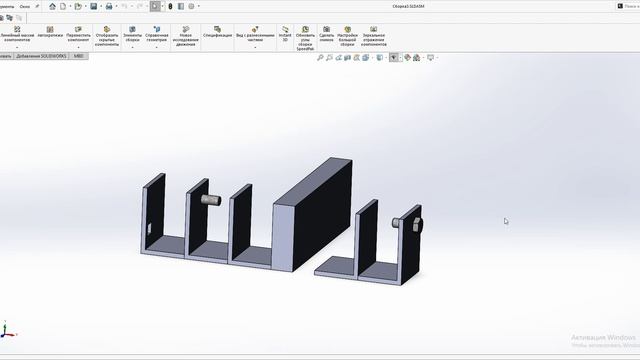
Task: Open View Orientation cube icon
Action: point(366,58)
